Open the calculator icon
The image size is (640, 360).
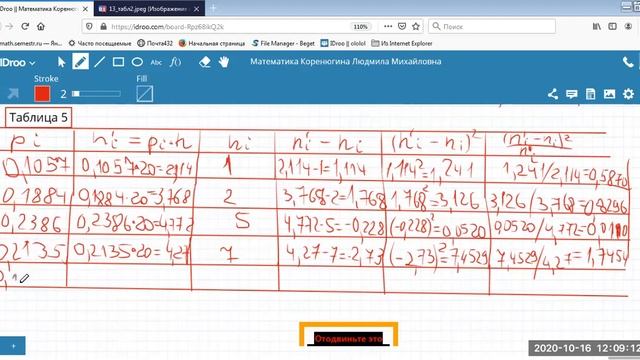590,94
